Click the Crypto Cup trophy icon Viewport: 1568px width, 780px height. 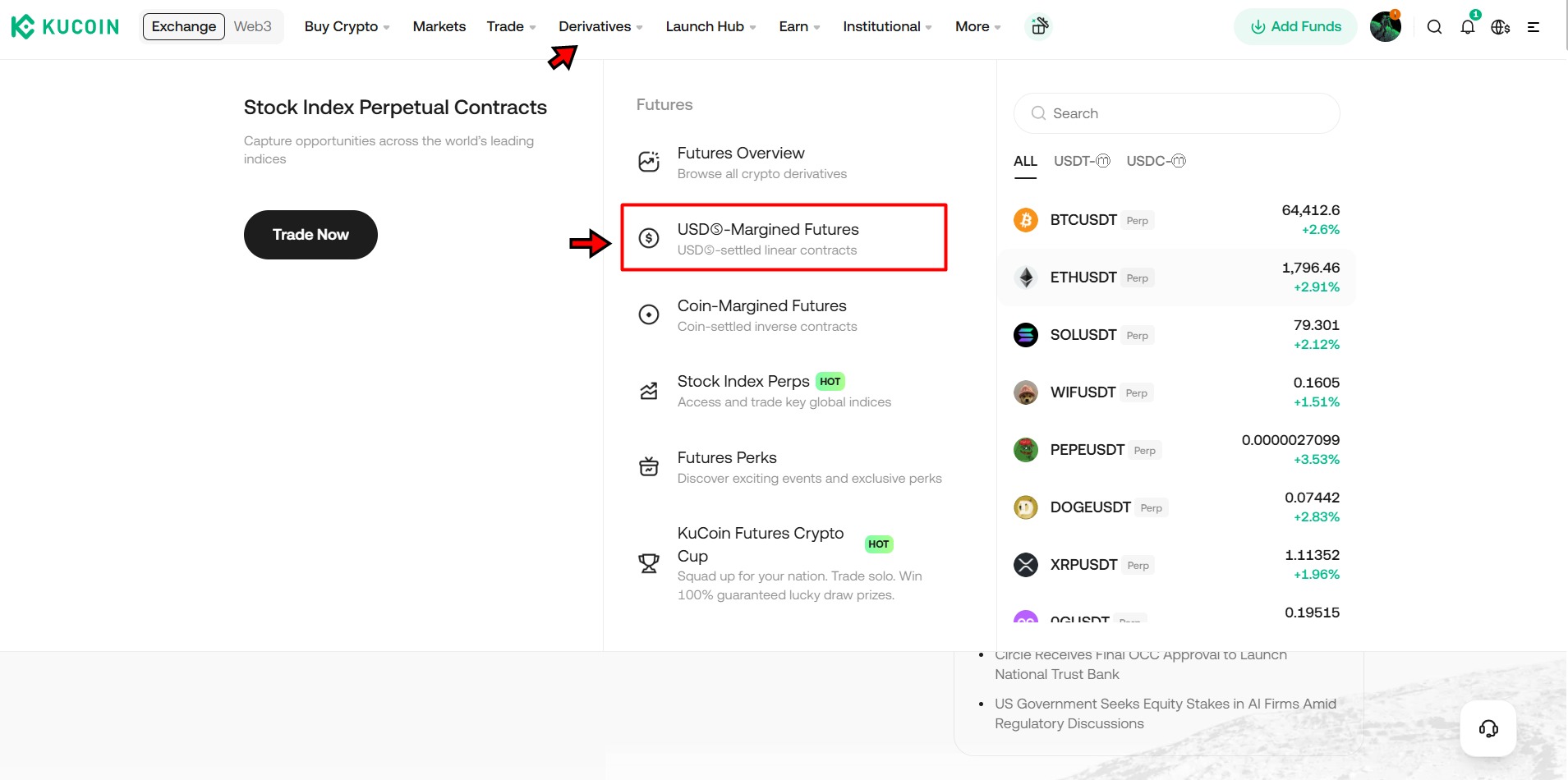649,563
